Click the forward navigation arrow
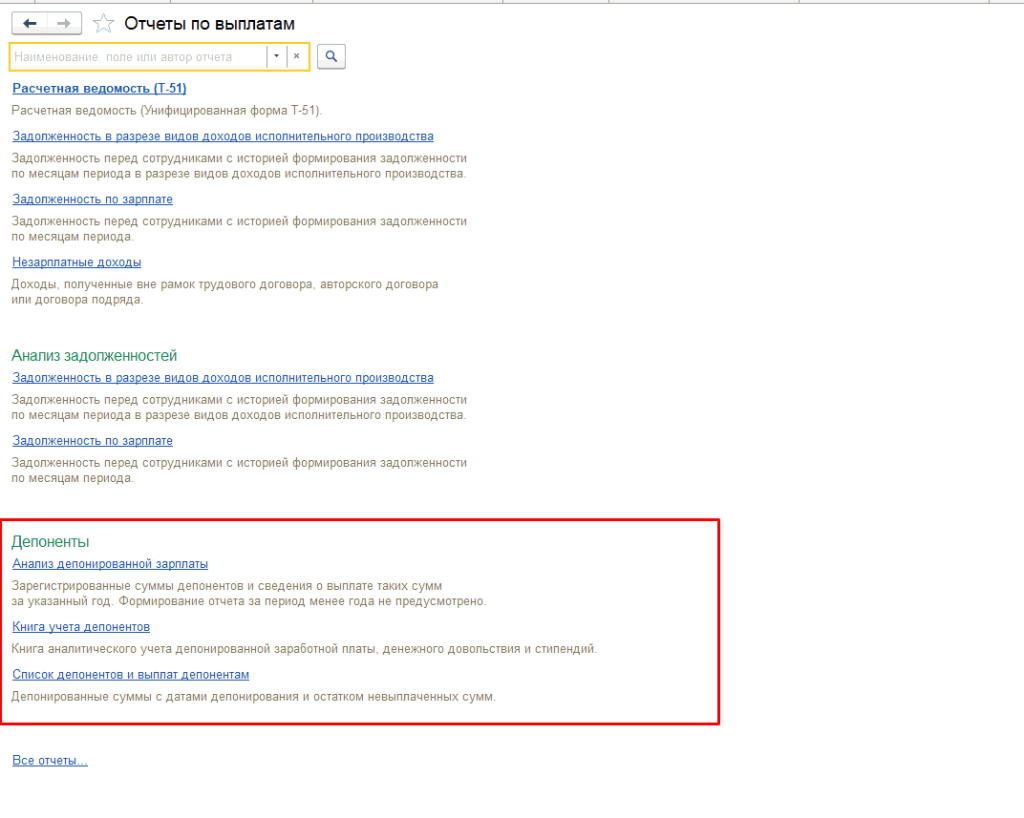The width and height of the screenshot is (1024, 818). point(63,23)
